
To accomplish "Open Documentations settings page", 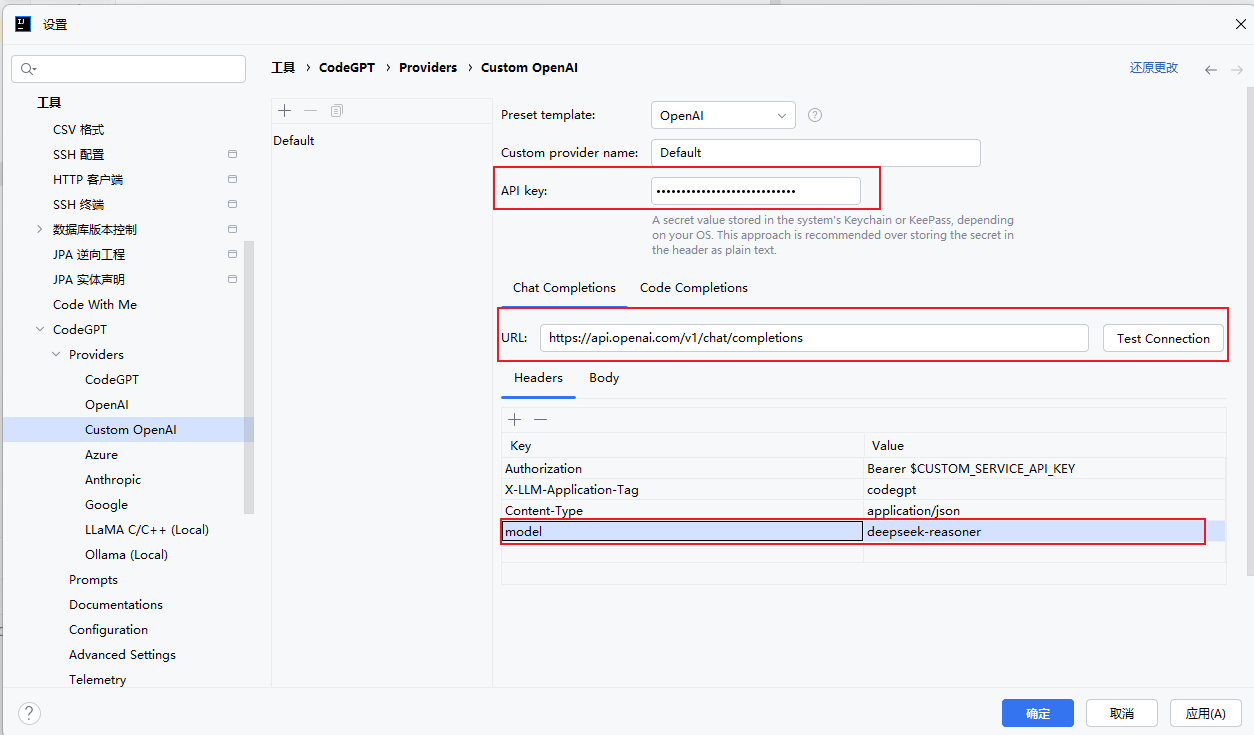I will point(116,605).
